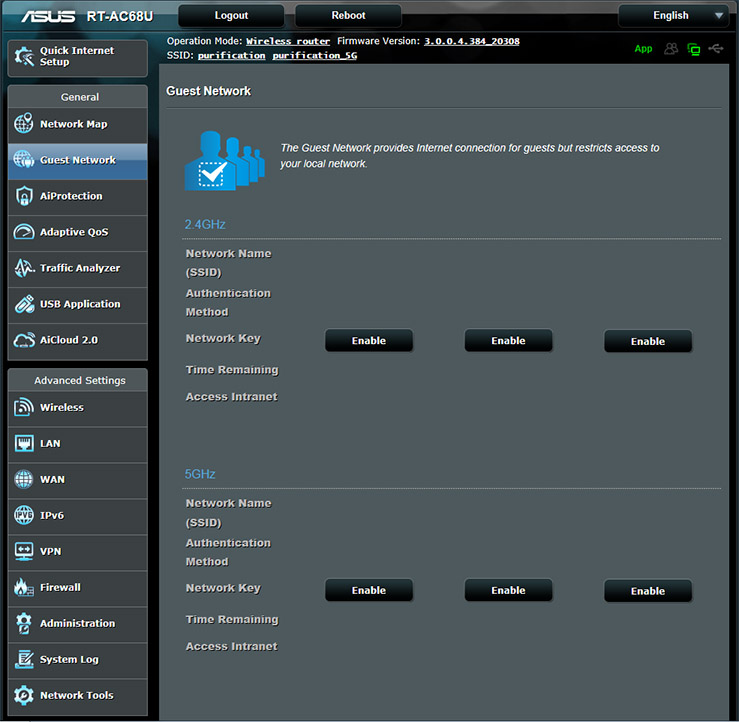Screen dimensions: 739x722
Task: Open the Network Map menu item
Action: pos(78,124)
